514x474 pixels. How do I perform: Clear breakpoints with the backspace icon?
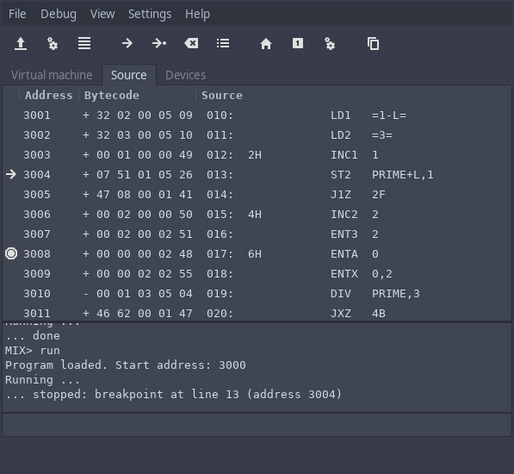click(x=191, y=43)
